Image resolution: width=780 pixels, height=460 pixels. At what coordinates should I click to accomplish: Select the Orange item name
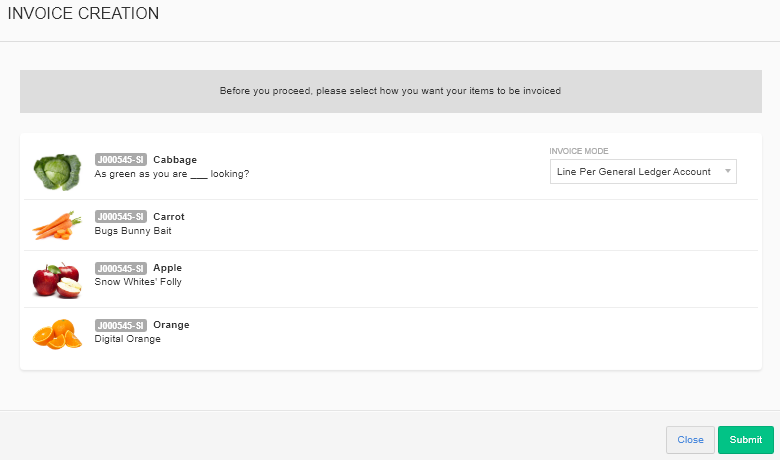click(x=171, y=325)
